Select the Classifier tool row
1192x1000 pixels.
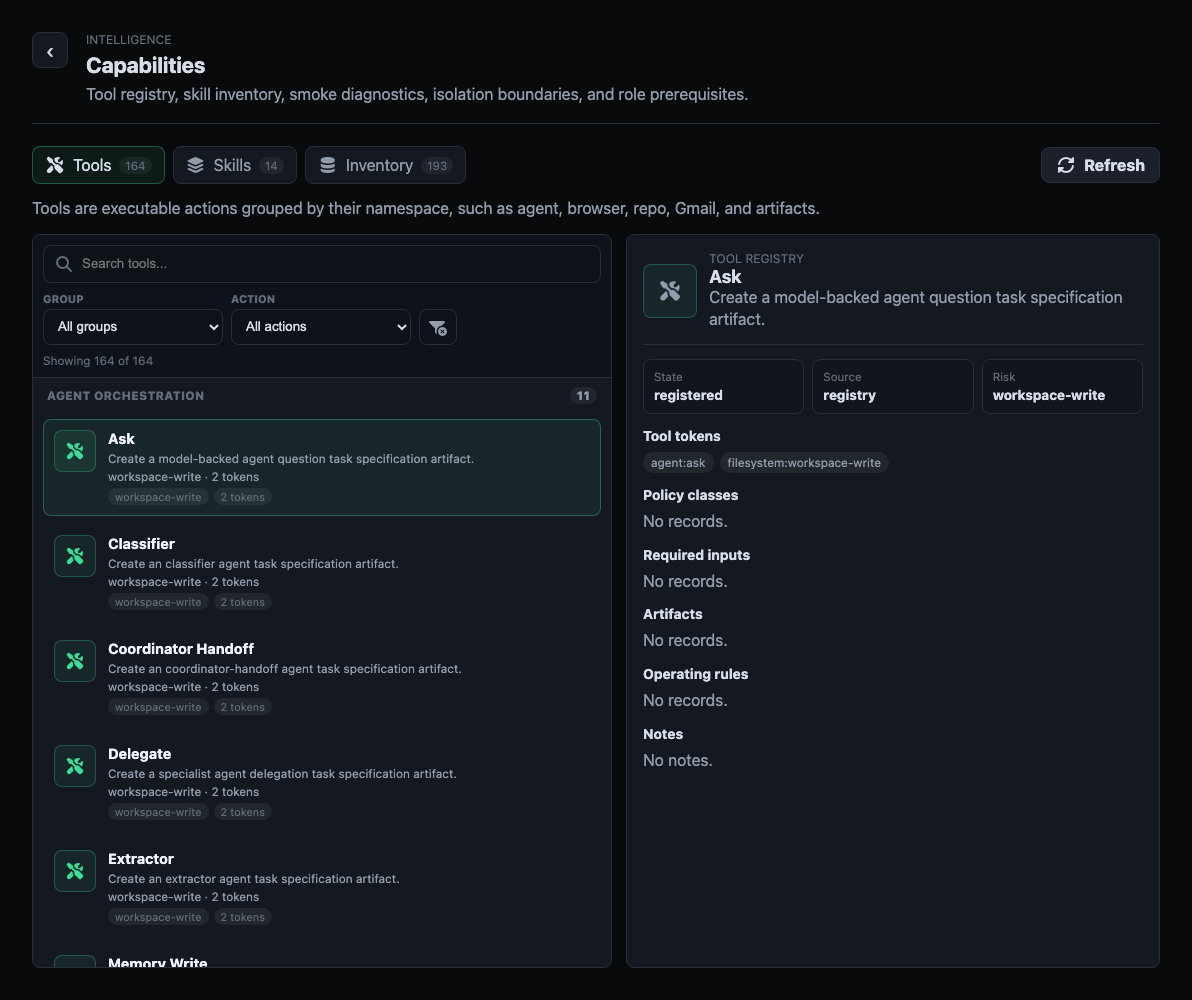(322, 573)
